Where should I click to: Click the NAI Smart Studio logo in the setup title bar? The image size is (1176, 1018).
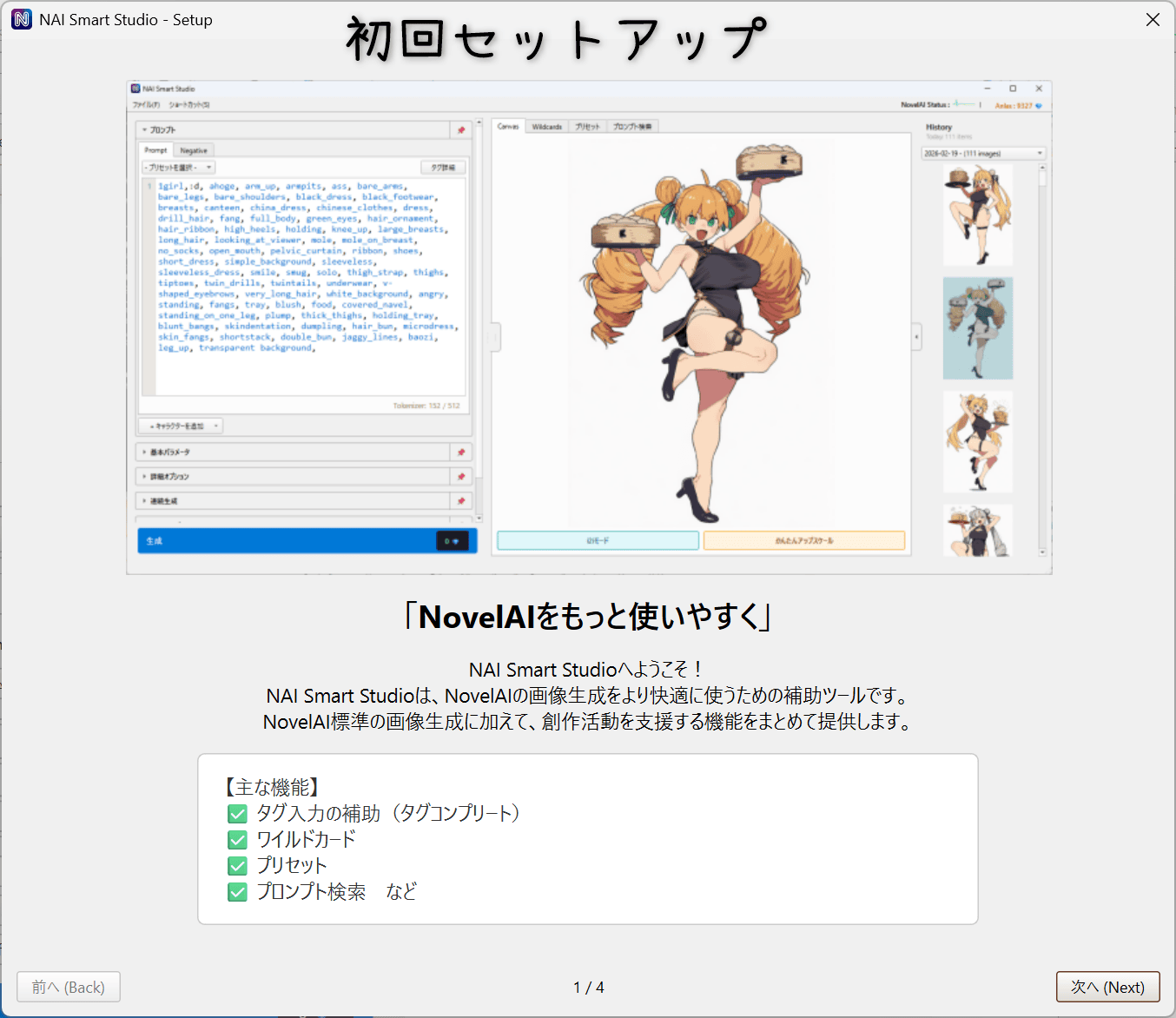point(21,19)
